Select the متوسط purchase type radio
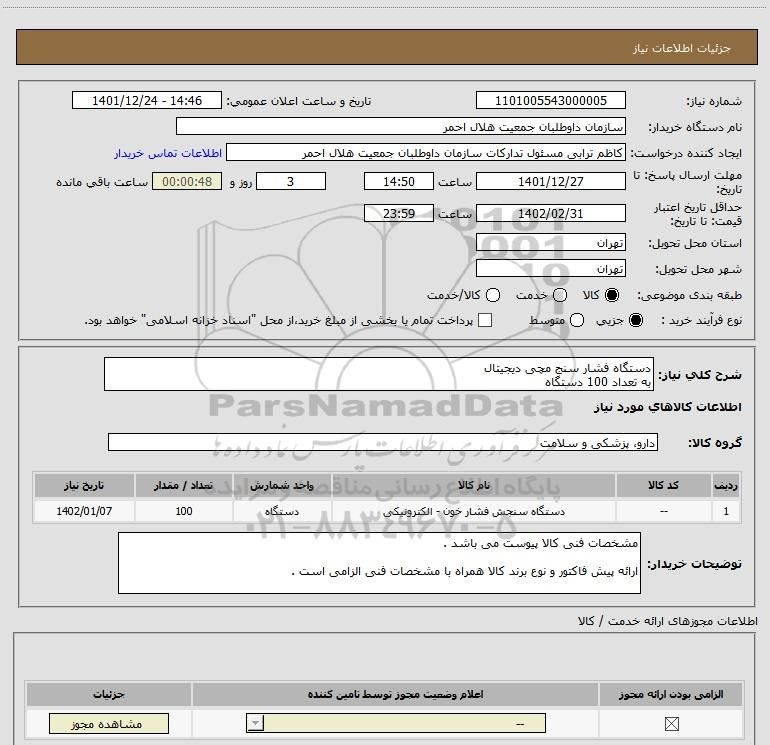Image resolution: width=770 pixels, height=745 pixels. tap(577, 320)
